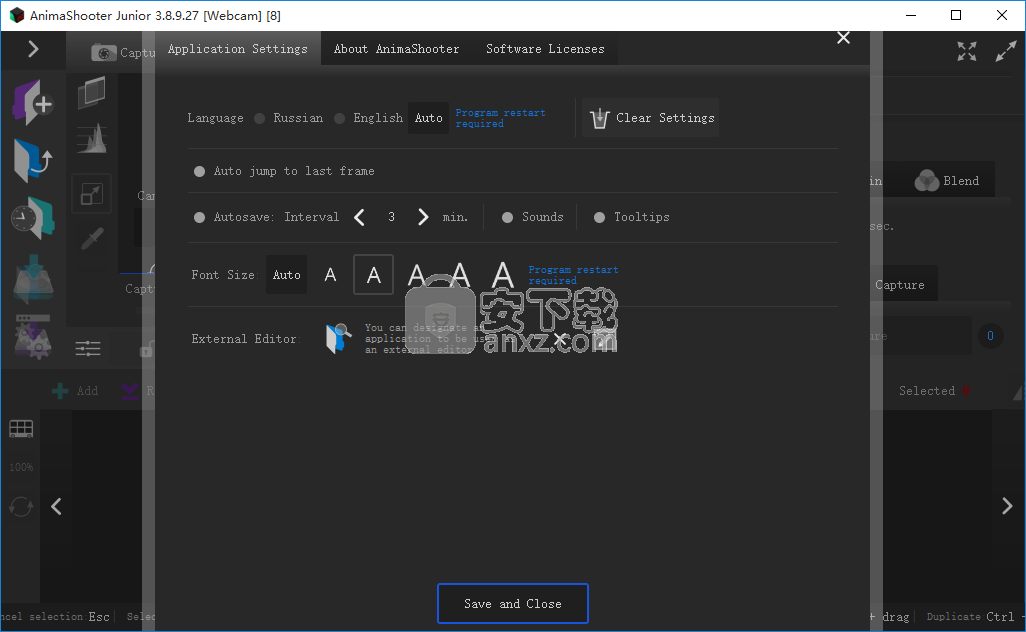1026x632 pixels.
Task: Maximize the AnimaShooter window
Action: pyautogui.click(x=956, y=15)
